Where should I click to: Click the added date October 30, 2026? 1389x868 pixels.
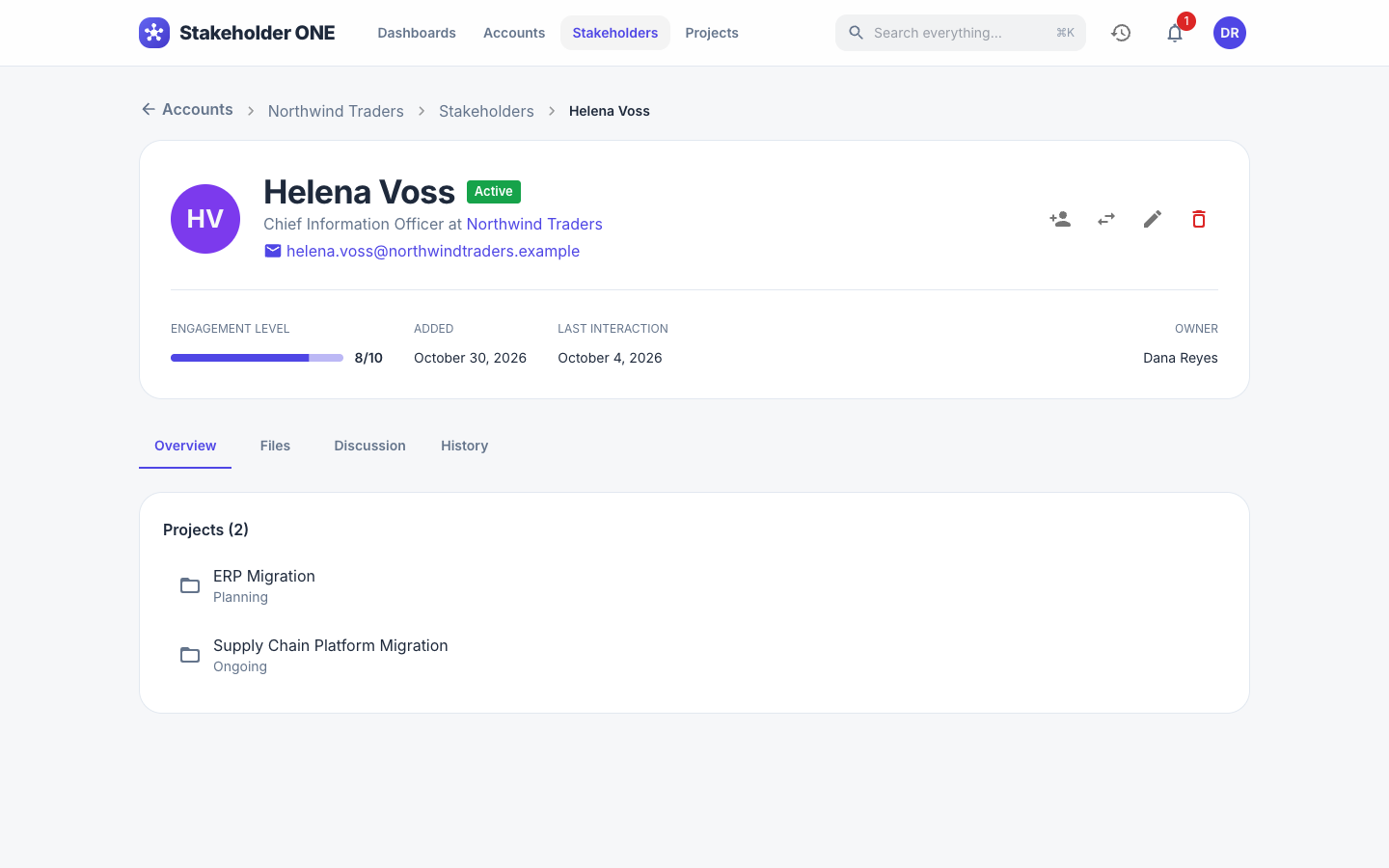[470, 358]
